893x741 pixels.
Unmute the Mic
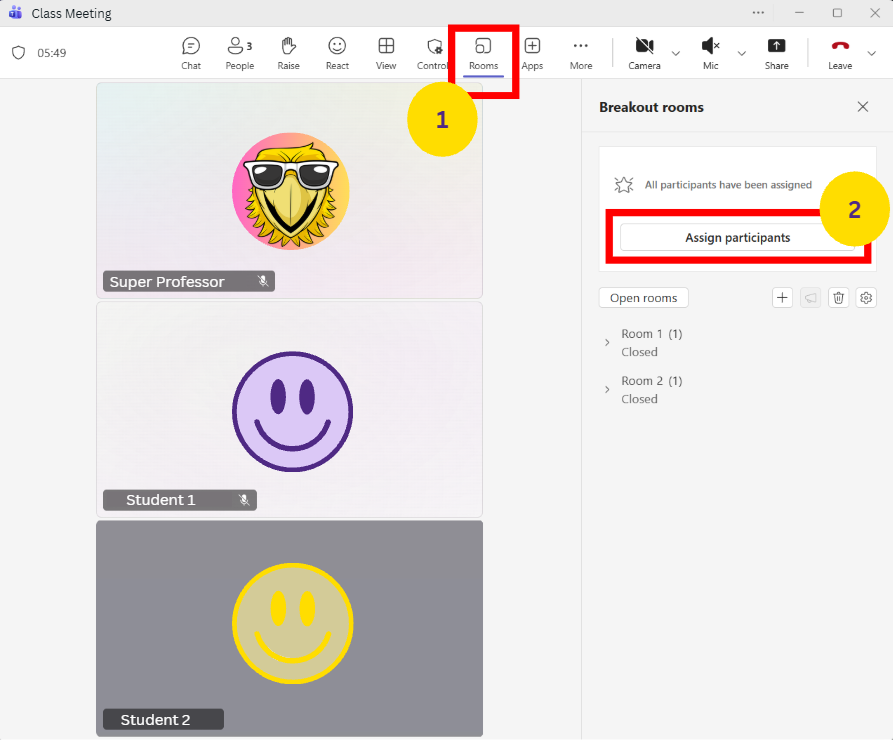tap(710, 53)
